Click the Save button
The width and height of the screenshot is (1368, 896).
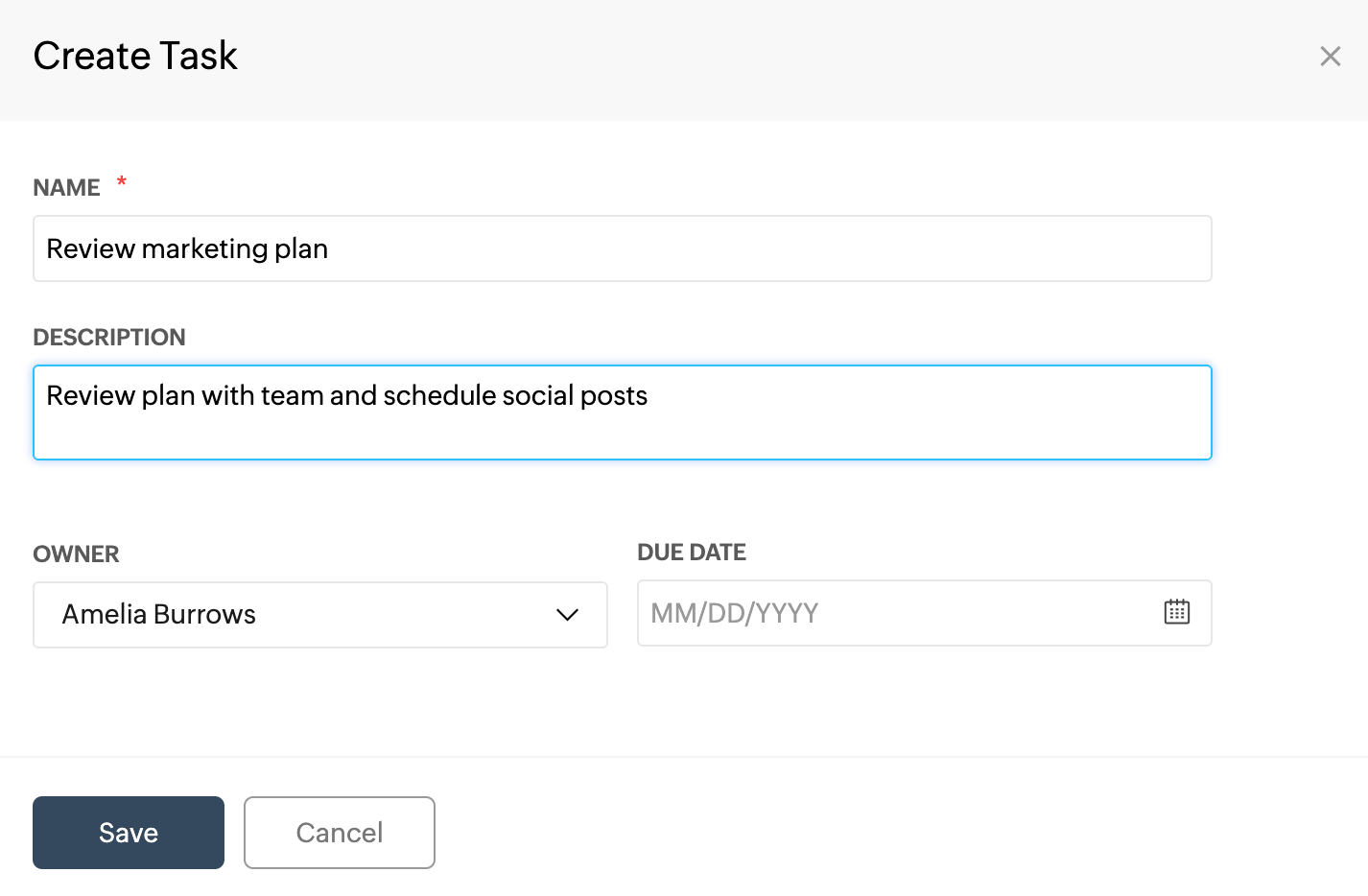coord(129,833)
